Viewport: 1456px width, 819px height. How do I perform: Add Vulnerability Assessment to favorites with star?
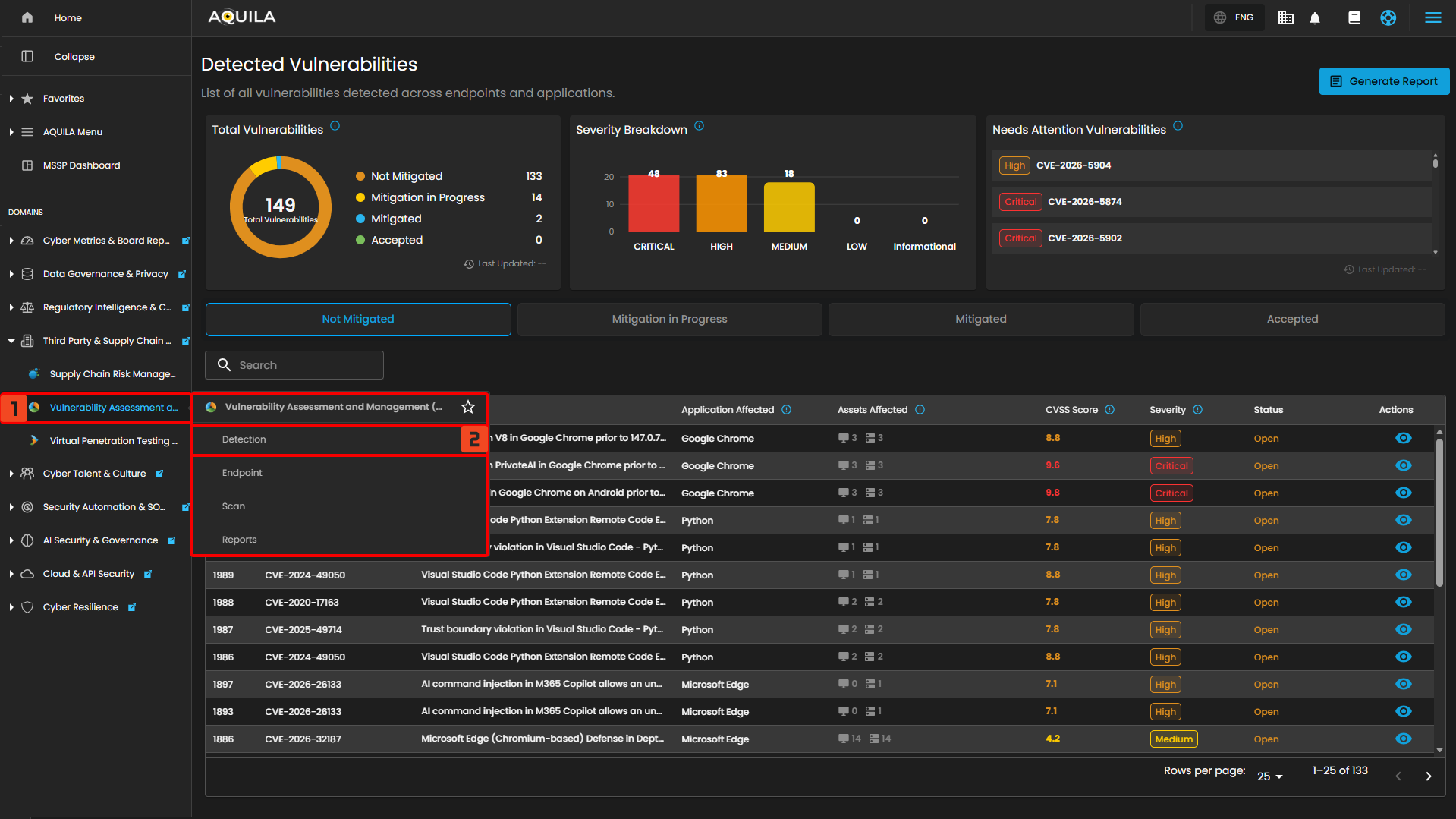pyautogui.click(x=468, y=407)
